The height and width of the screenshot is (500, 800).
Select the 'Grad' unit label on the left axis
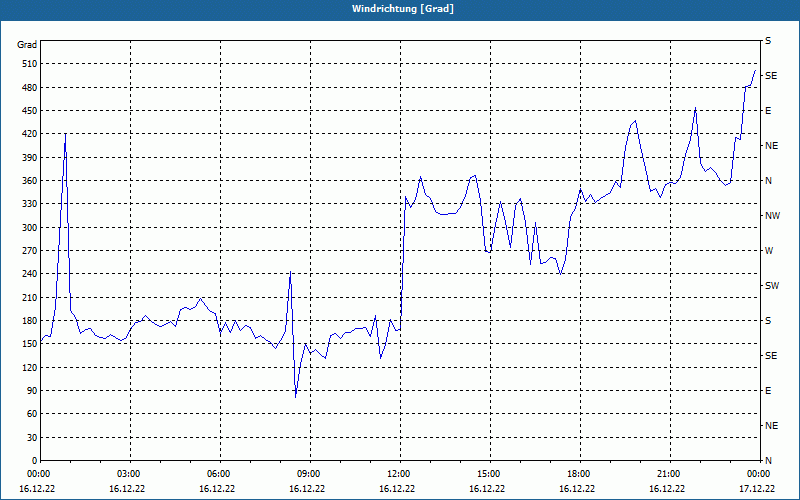27,45
